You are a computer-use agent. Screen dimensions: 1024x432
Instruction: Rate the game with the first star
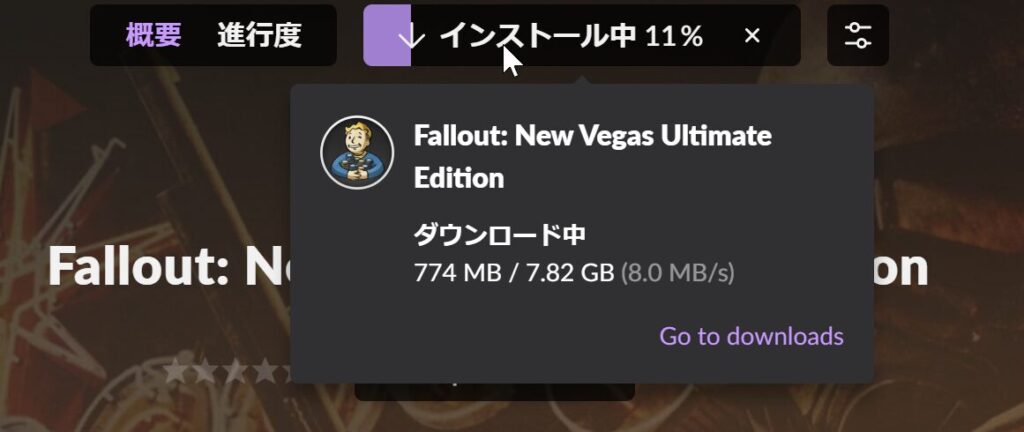point(174,370)
